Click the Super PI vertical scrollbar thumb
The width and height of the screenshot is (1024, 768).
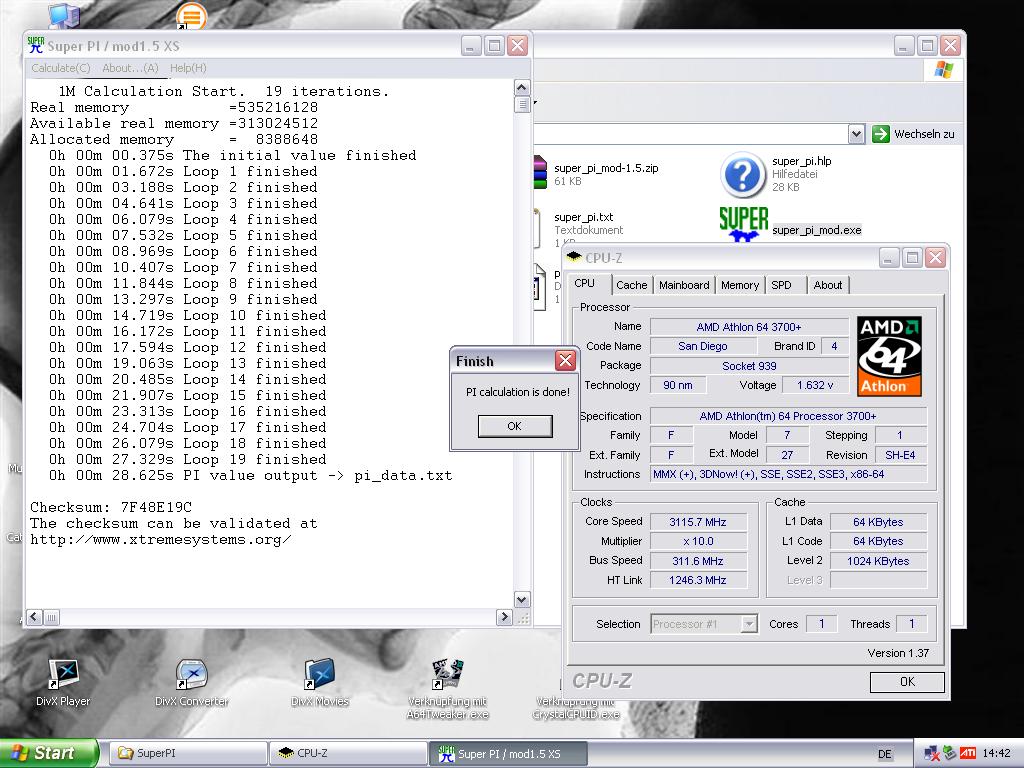click(x=522, y=104)
